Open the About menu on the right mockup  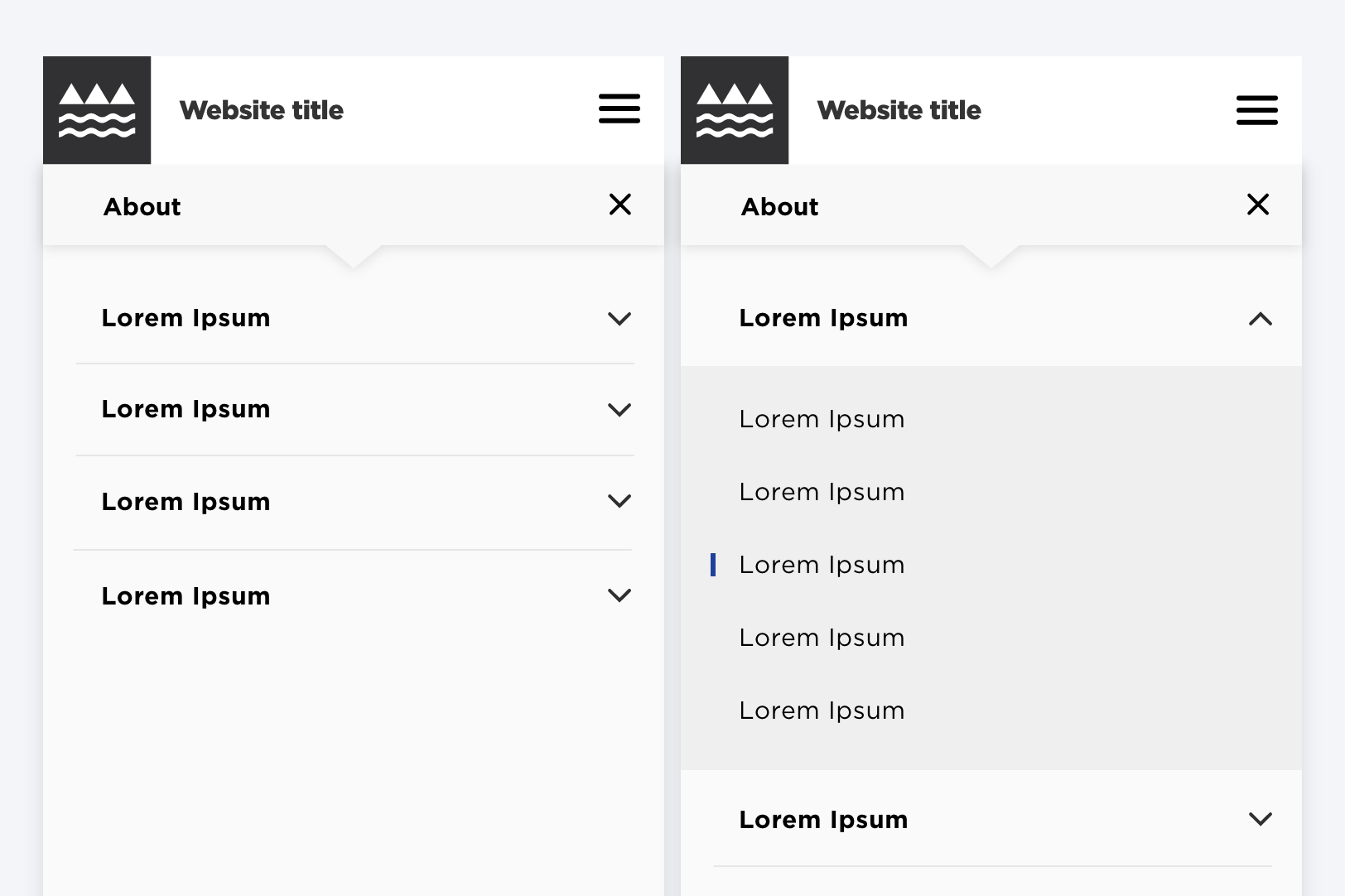(x=779, y=206)
